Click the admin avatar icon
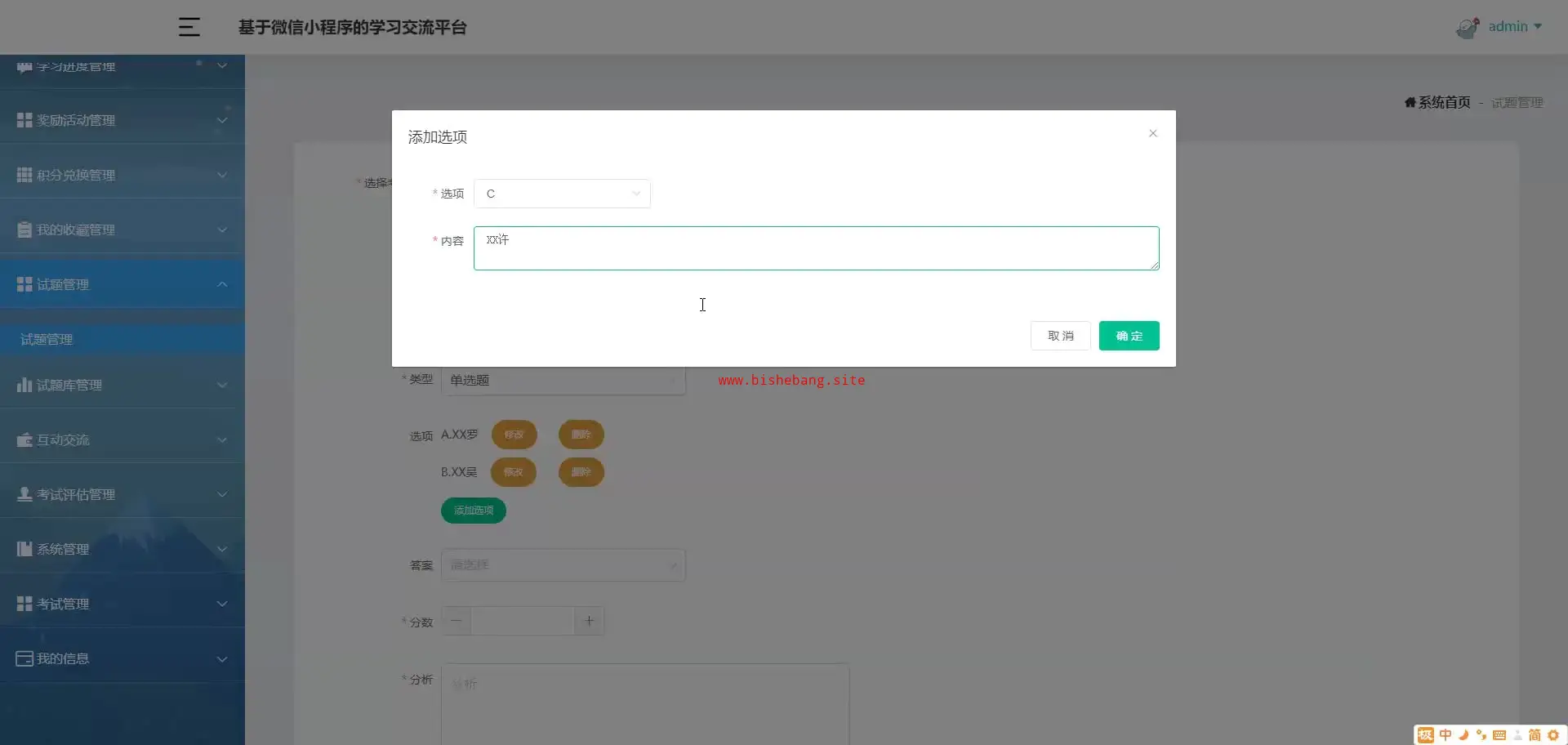This screenshot has width=1568, height=745. point(1468,28)
